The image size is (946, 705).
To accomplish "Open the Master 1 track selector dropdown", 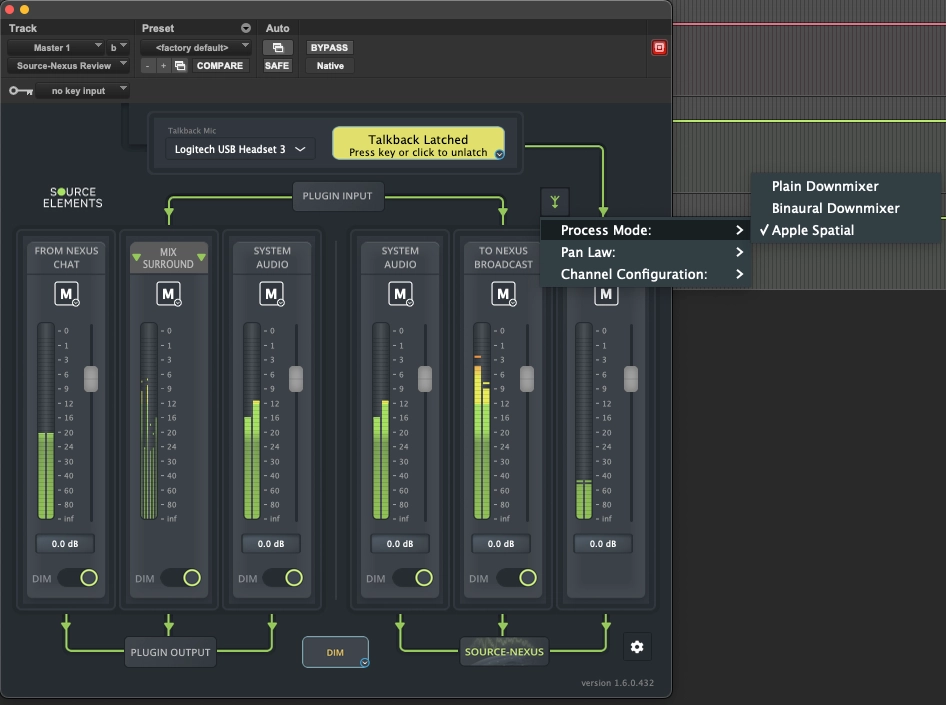I will (x=56, y=48).
